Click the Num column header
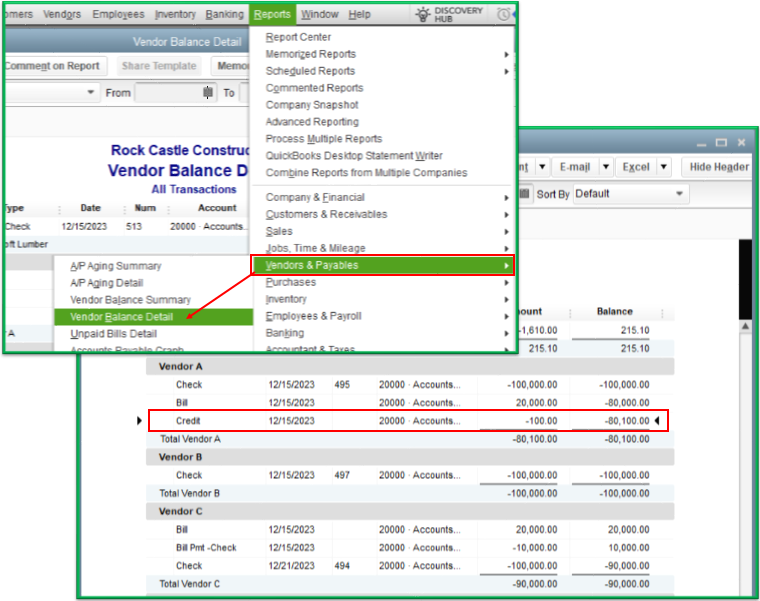This screenshot has width=760, height=601. pos(145,208)
